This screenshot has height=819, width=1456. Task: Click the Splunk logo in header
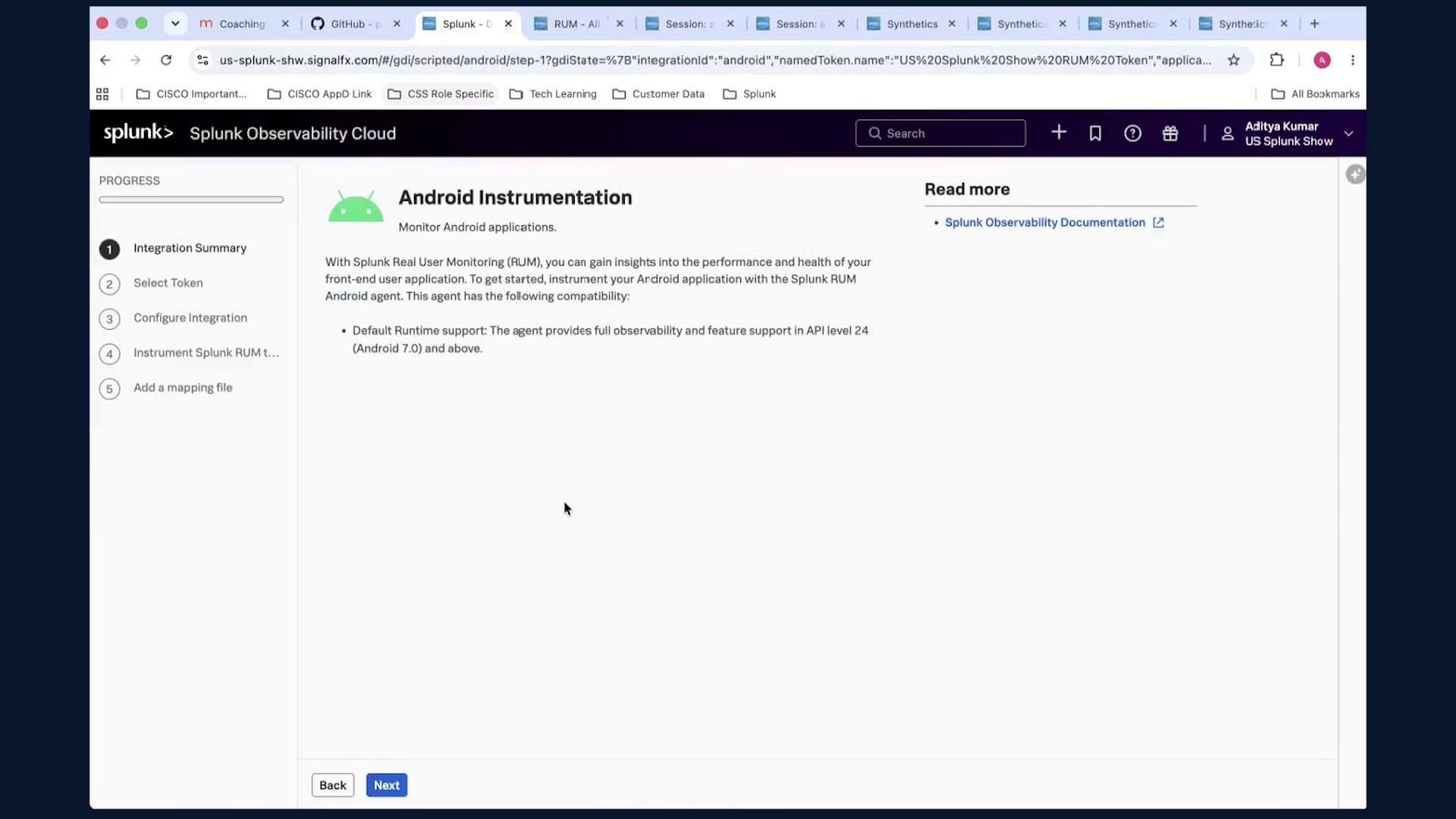point(138,133)
